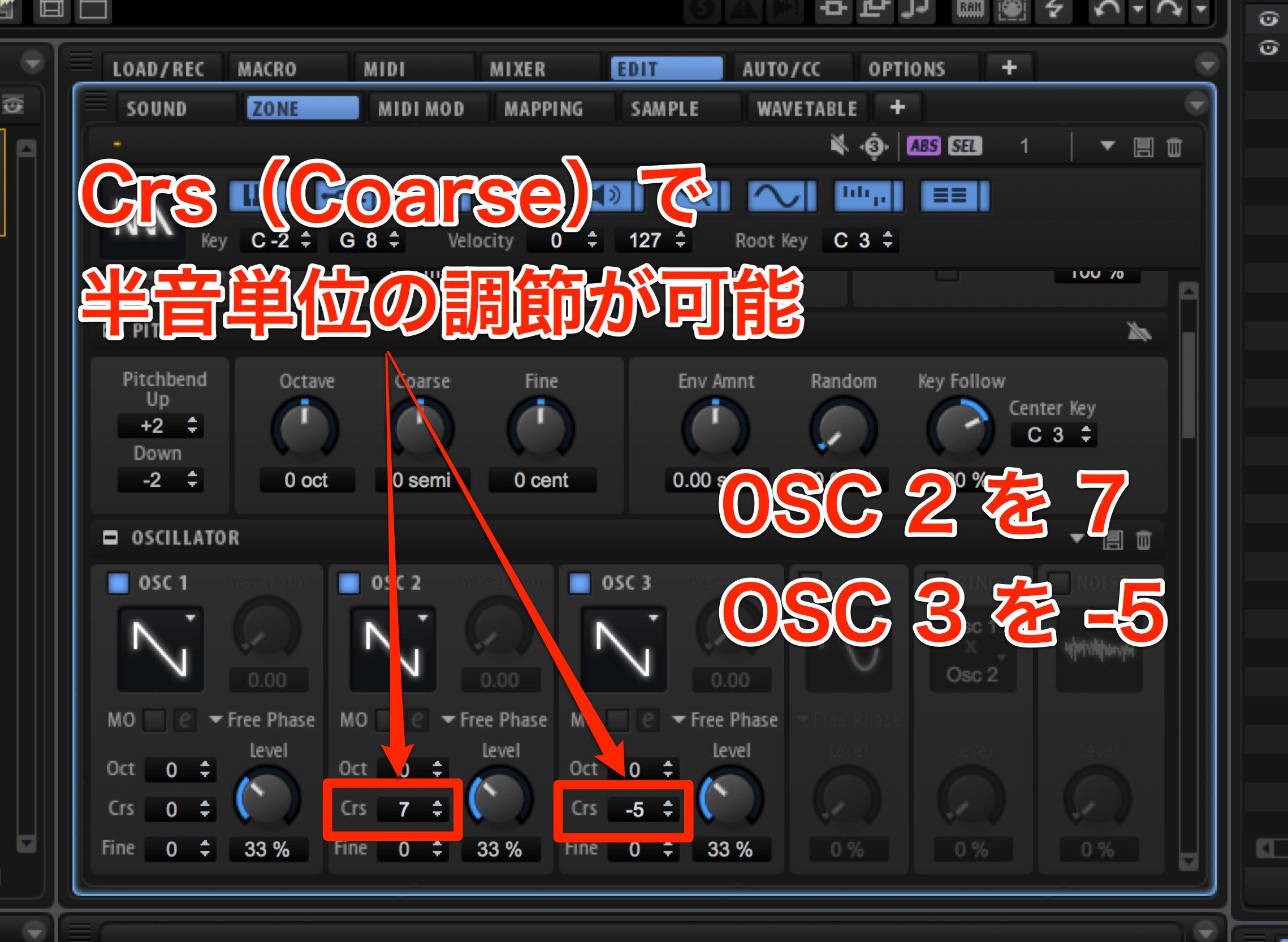Open the undo history dropdown arrow
Screen dimensions: 1288x942
pyautogui.click(x=1138, y=9)
